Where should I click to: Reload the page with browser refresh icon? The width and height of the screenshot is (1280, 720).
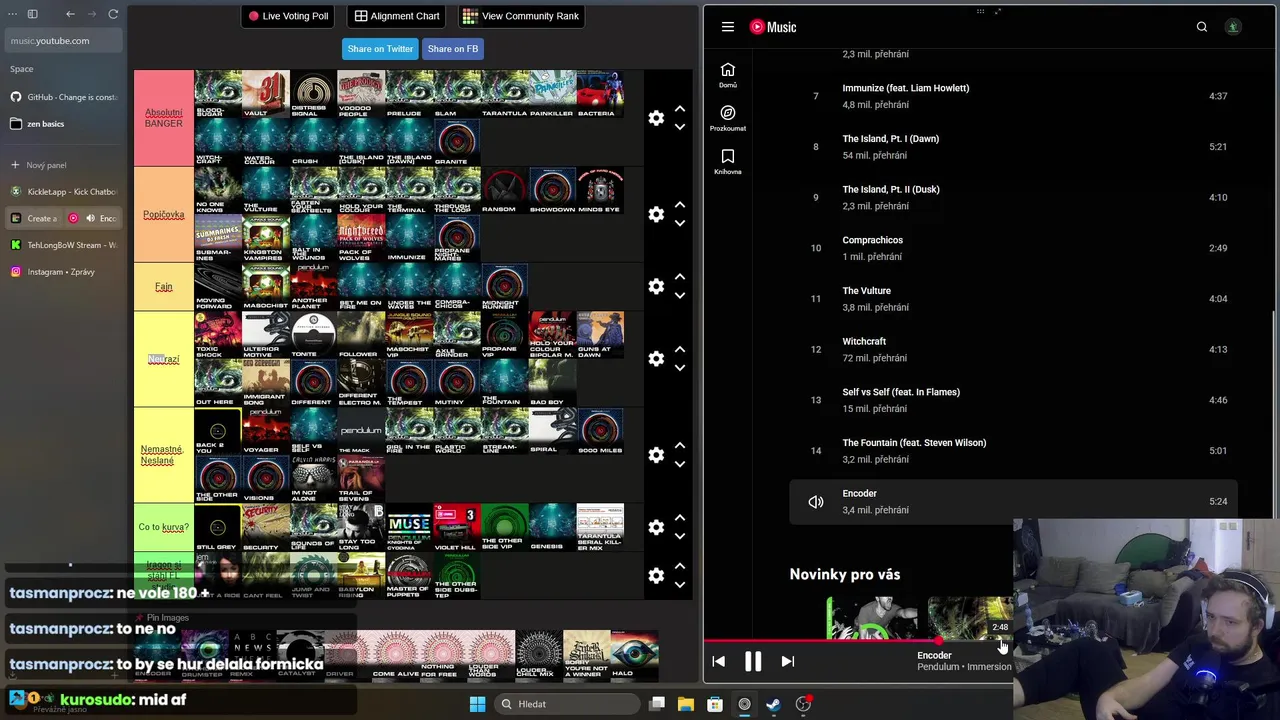[x=113, y=14]
